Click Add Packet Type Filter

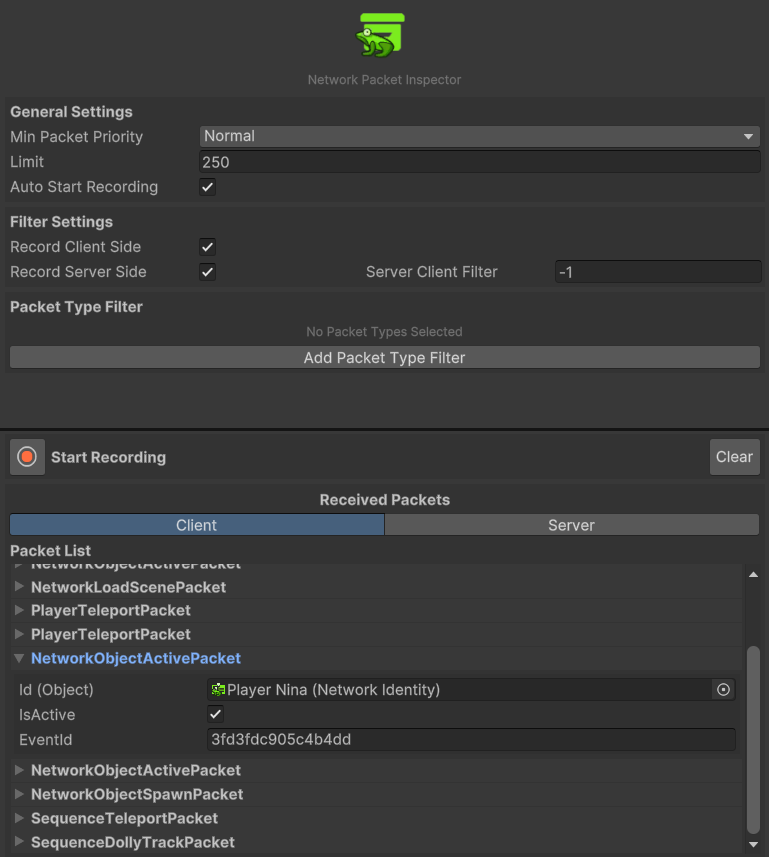point(384,357)
